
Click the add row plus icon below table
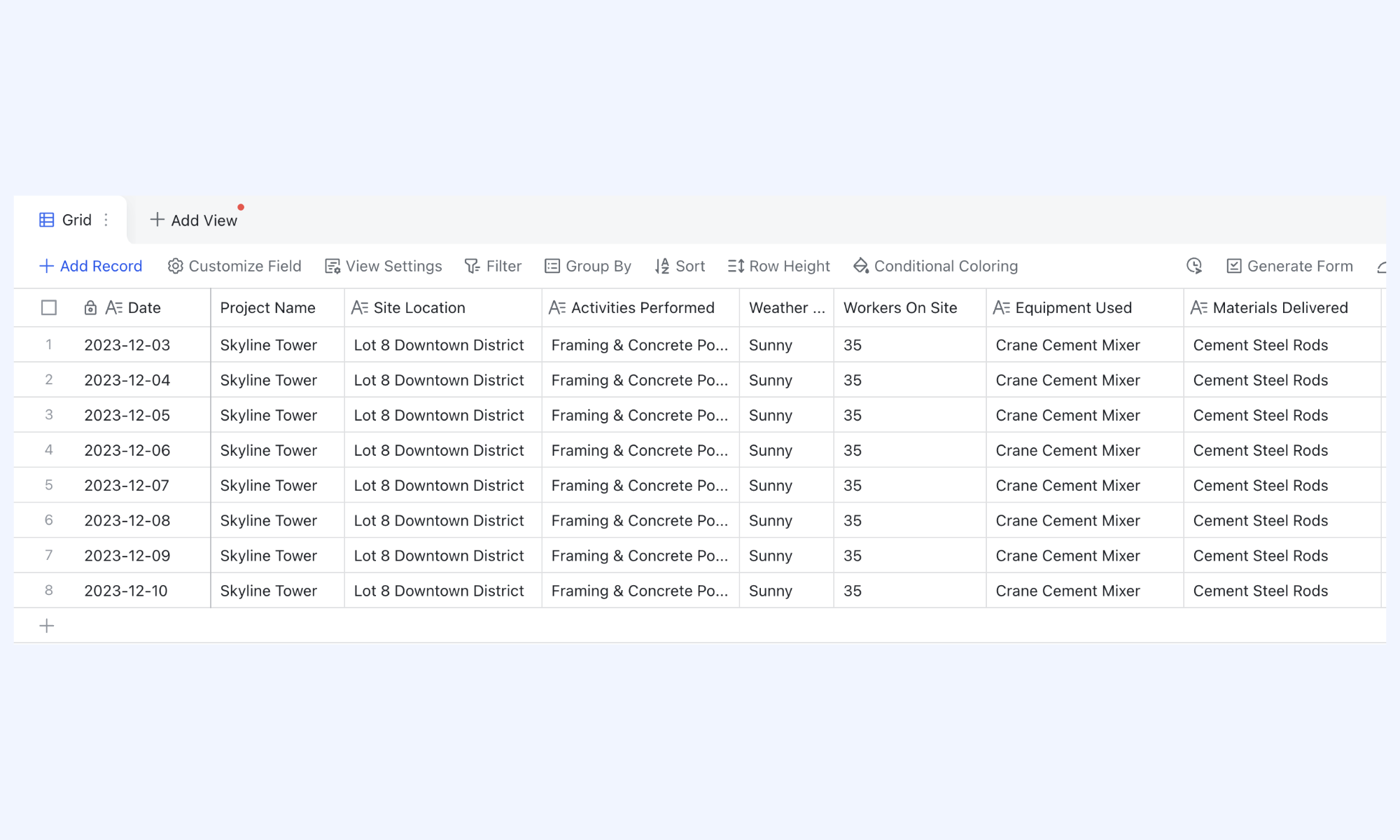[x=47, y=626]
